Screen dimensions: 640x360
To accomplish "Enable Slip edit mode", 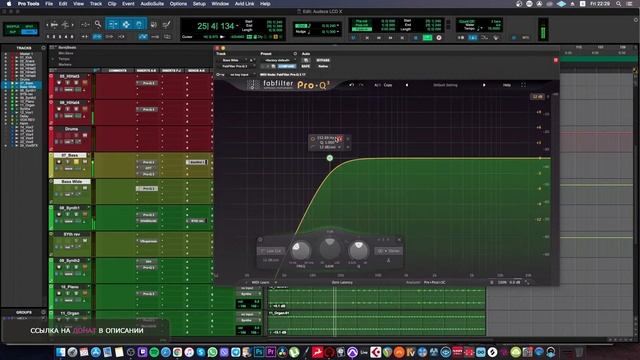I will [x=12, y=32].
